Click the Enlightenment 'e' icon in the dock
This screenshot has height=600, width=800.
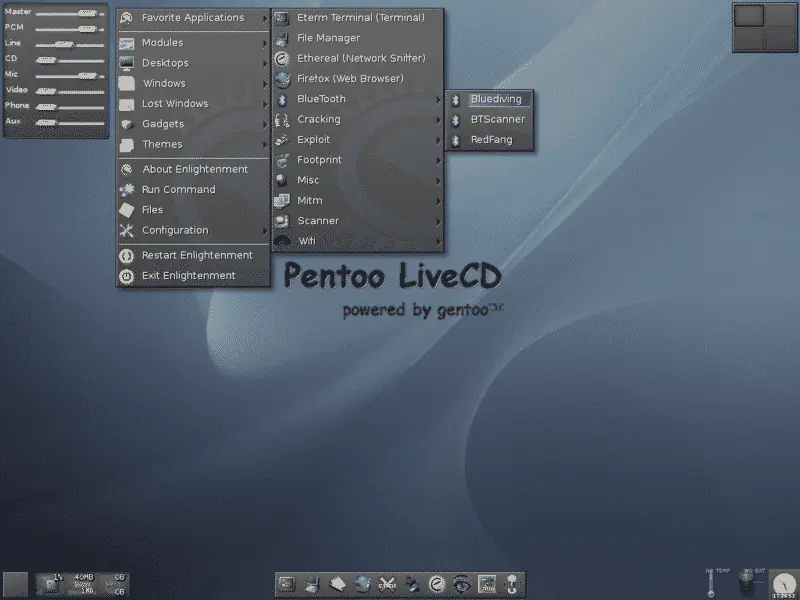tap(436, 583)
